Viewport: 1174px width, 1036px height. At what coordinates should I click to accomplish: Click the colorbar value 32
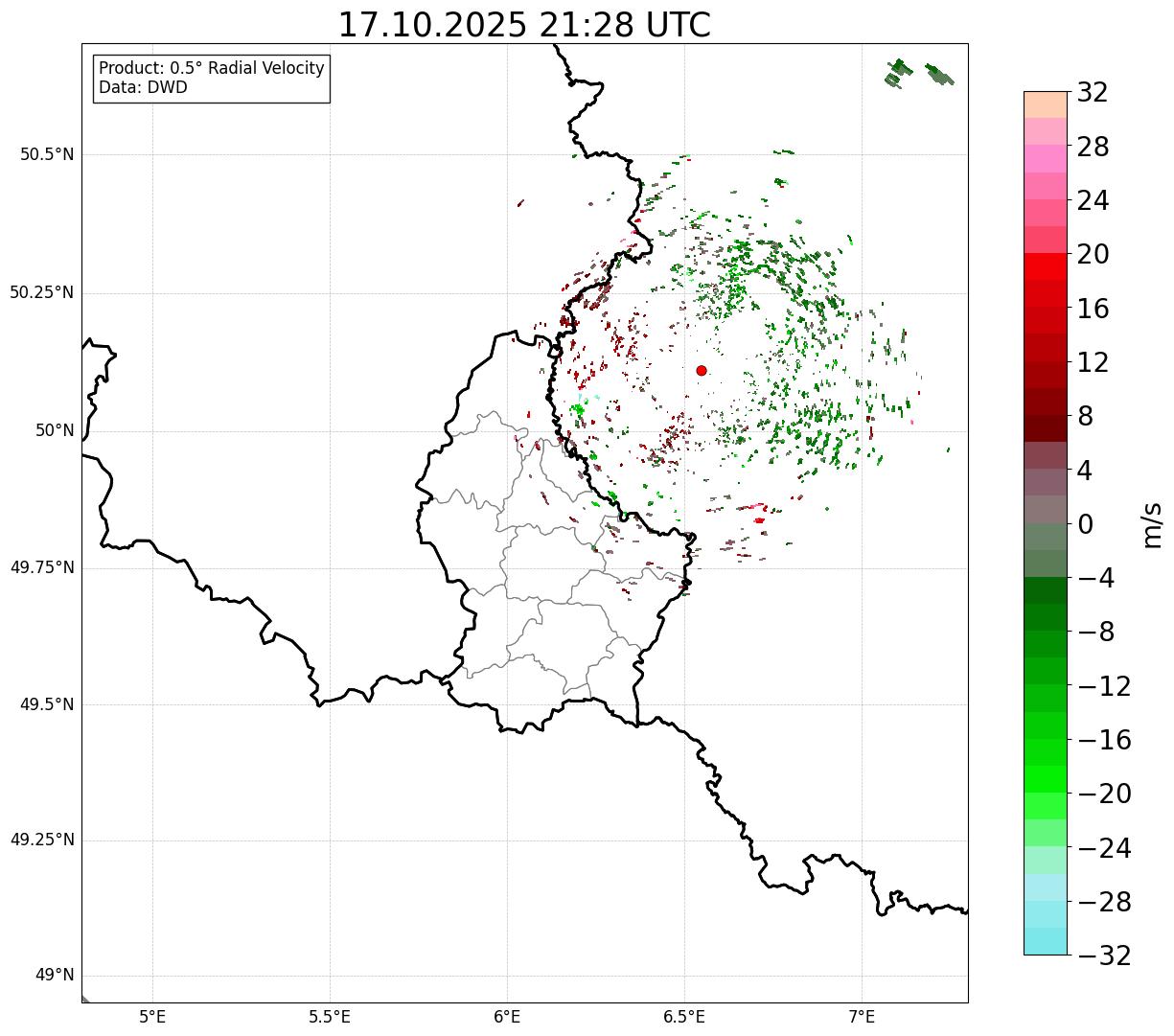click(x=1093, y=92)
